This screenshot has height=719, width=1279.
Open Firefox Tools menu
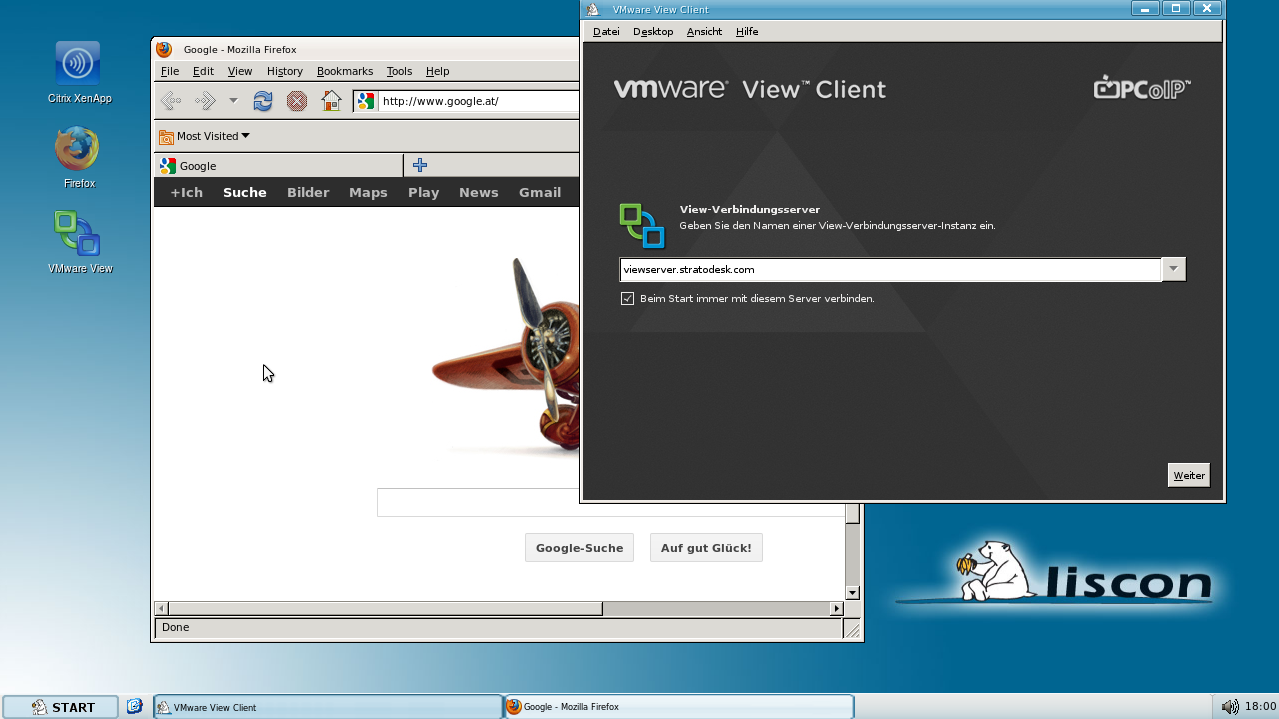[x=399, y=71]
